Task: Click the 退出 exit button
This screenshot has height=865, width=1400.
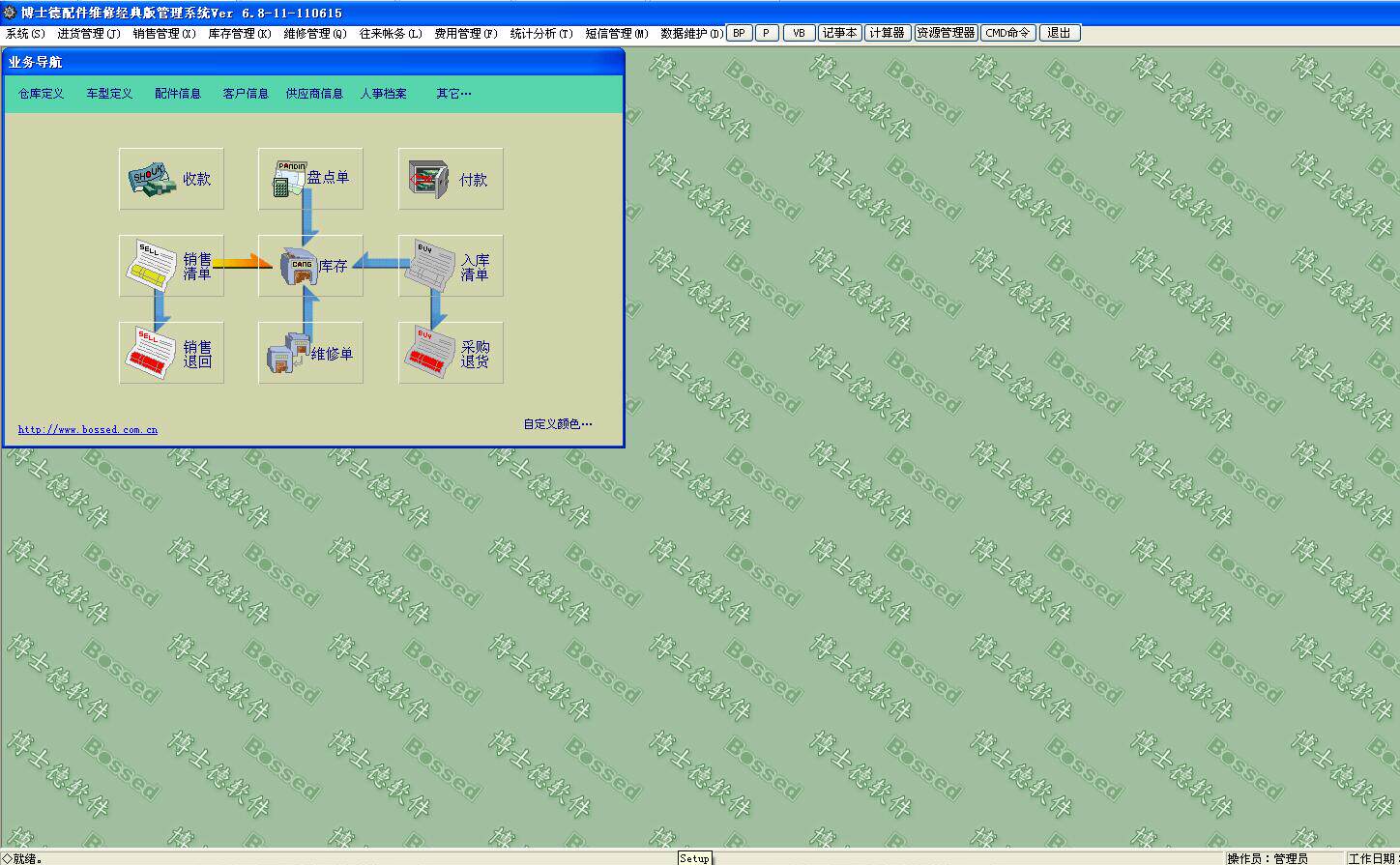Action: [x=1060, y=33]
